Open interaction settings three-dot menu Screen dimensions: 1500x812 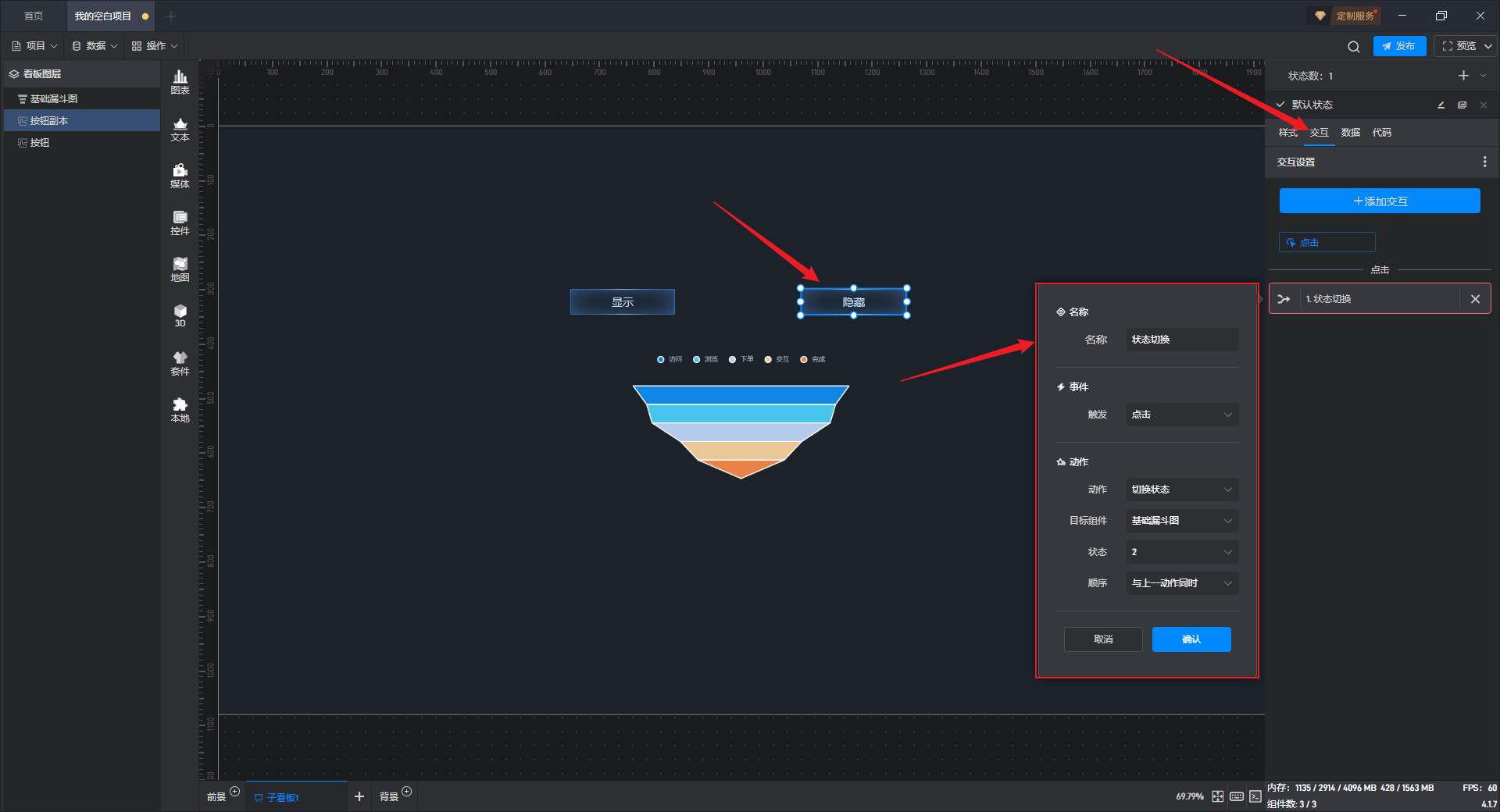(1484, 162)
